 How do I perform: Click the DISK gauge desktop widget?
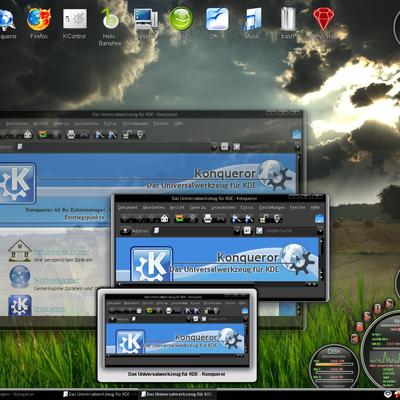(x=334, y=366)
